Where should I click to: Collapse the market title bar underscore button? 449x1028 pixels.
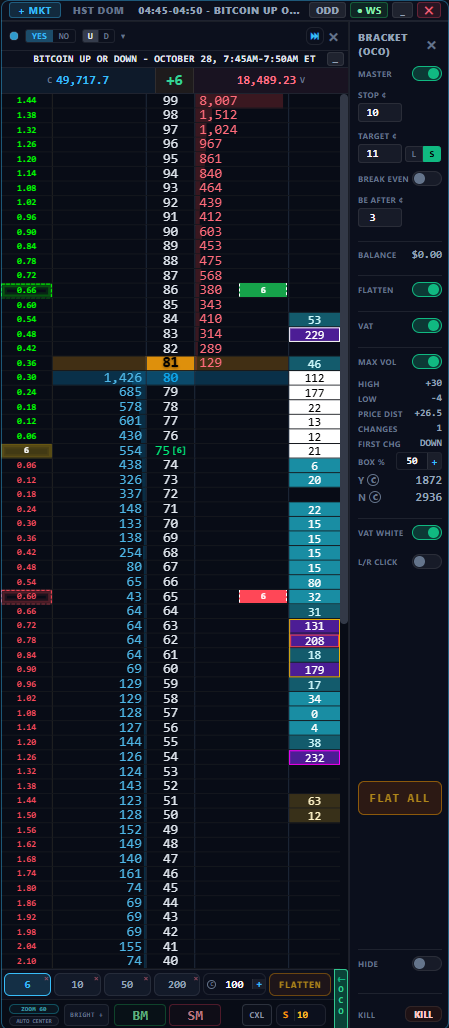click(335, 59)
